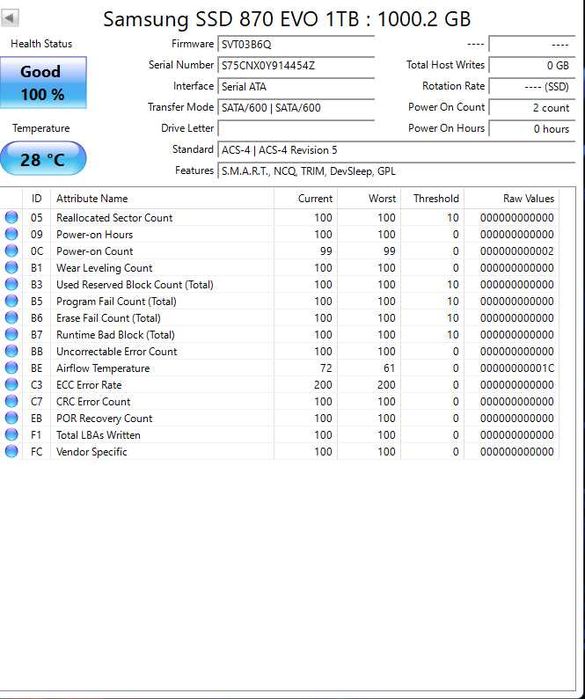Click the Good 100 % health status button

pyautogui.click(x=43, y=82)
